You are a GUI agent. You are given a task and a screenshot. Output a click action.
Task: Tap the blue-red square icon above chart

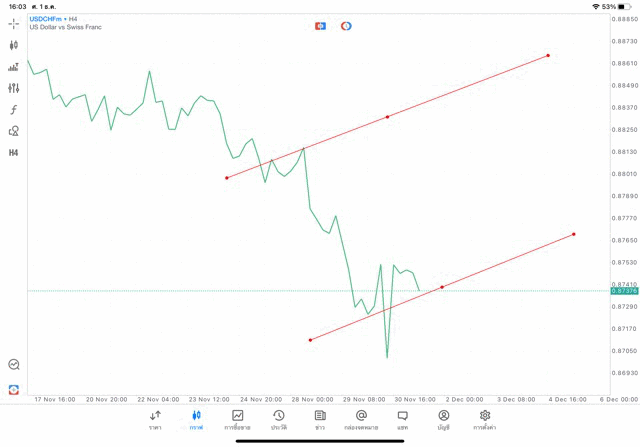pyautogui.click(x=320, y=26)
